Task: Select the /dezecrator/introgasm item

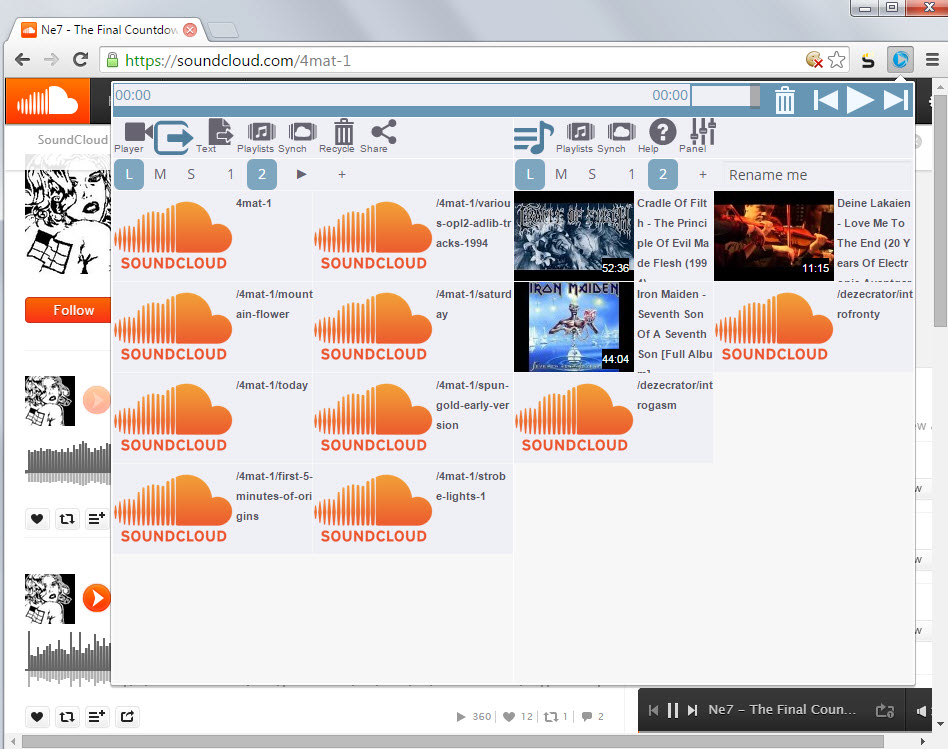Action: pyautogui.click(x=614, y=418)
